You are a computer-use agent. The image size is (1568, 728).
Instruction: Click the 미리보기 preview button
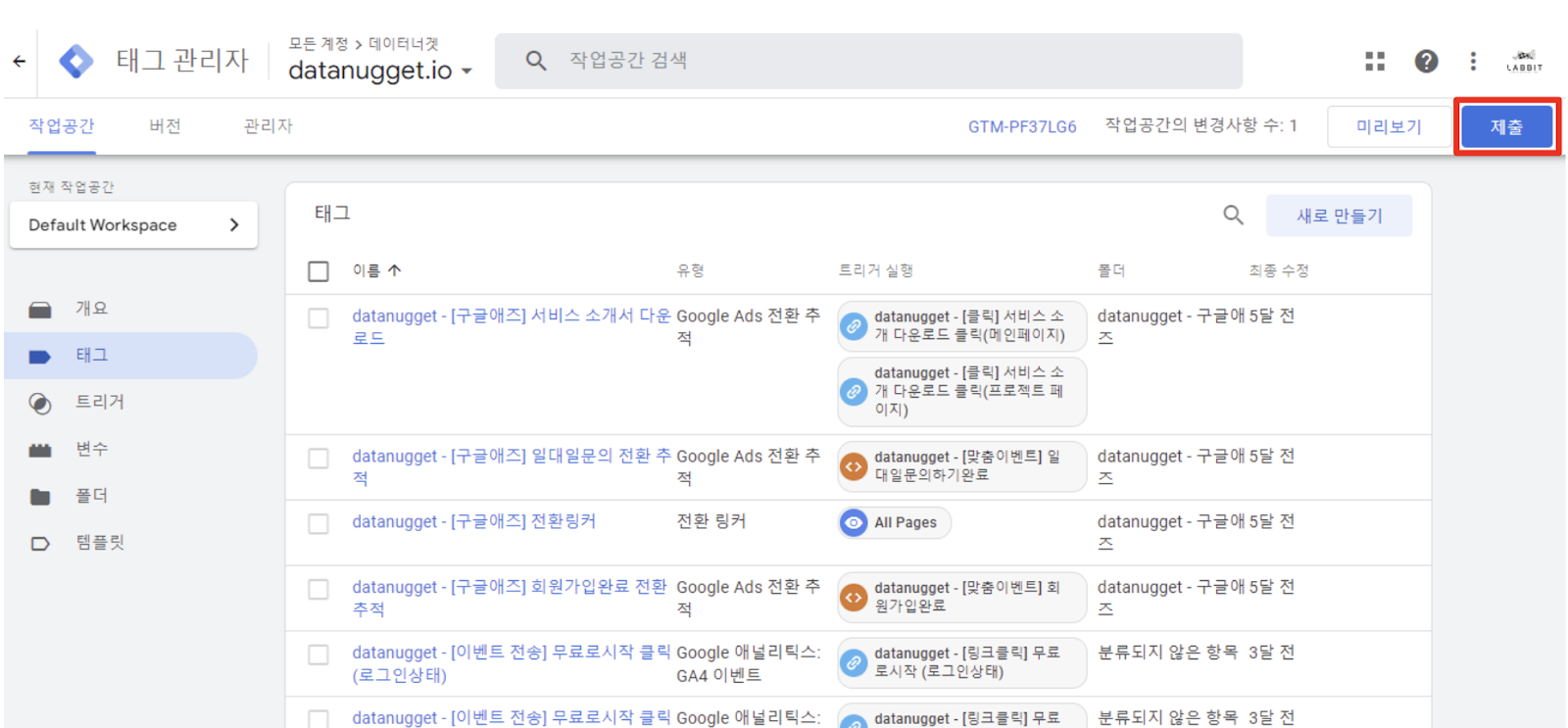click(x=1389, y=126)
